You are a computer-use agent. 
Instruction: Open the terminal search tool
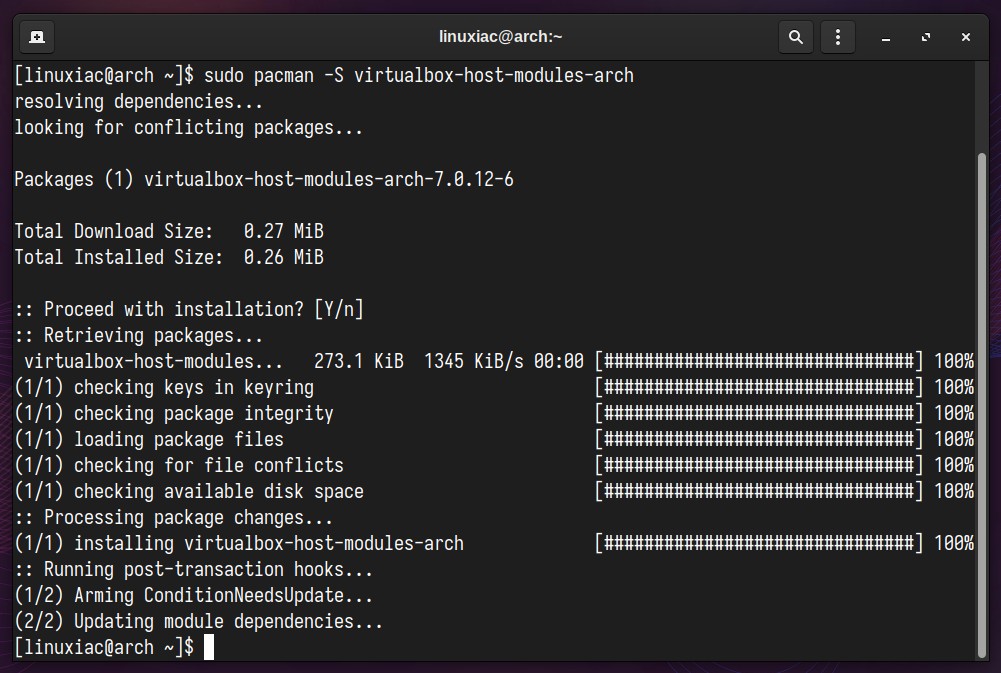pyautogui.click(x=795, y=37)
